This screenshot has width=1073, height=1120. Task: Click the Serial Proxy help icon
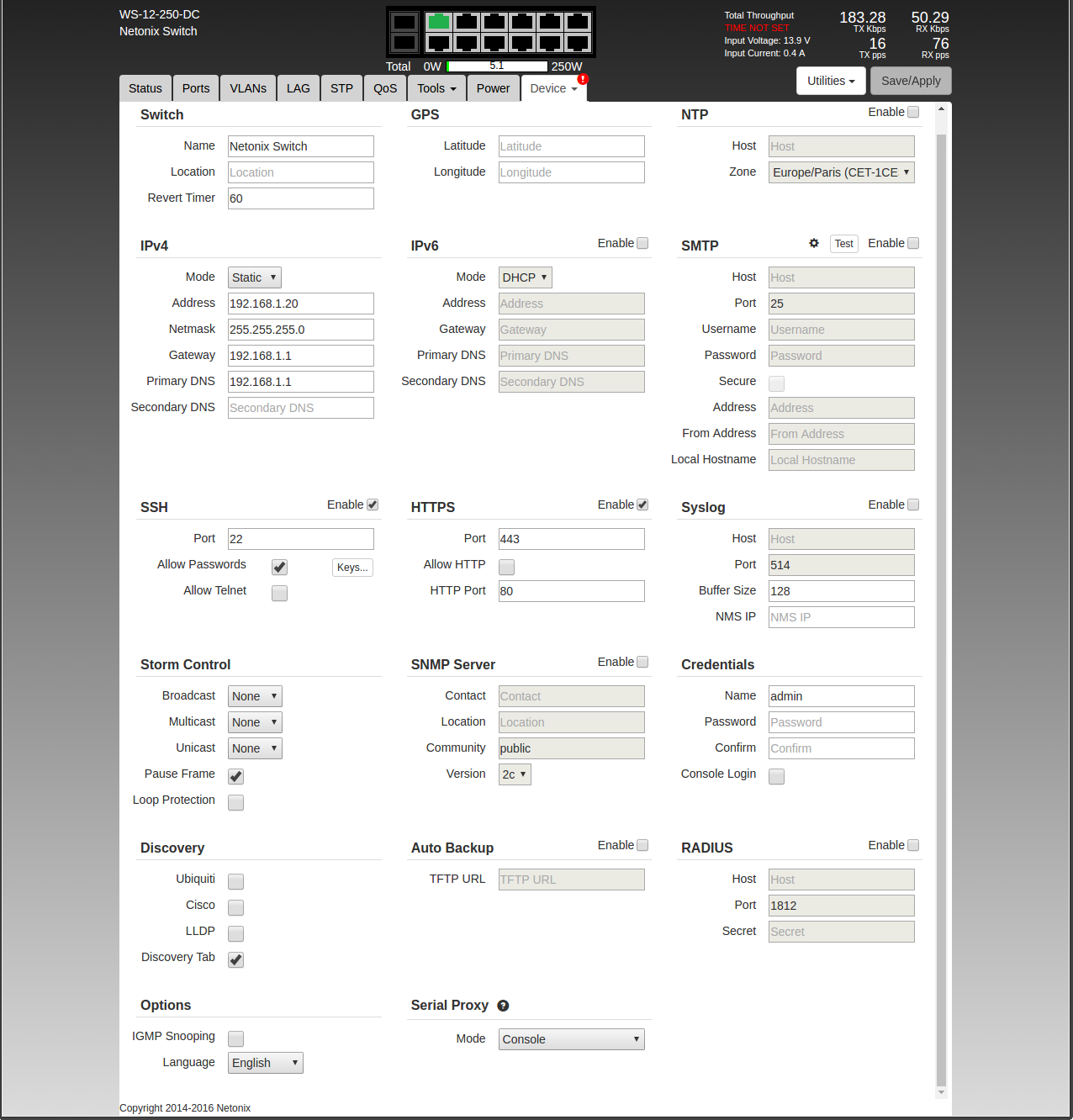[x=503, y=1006]
